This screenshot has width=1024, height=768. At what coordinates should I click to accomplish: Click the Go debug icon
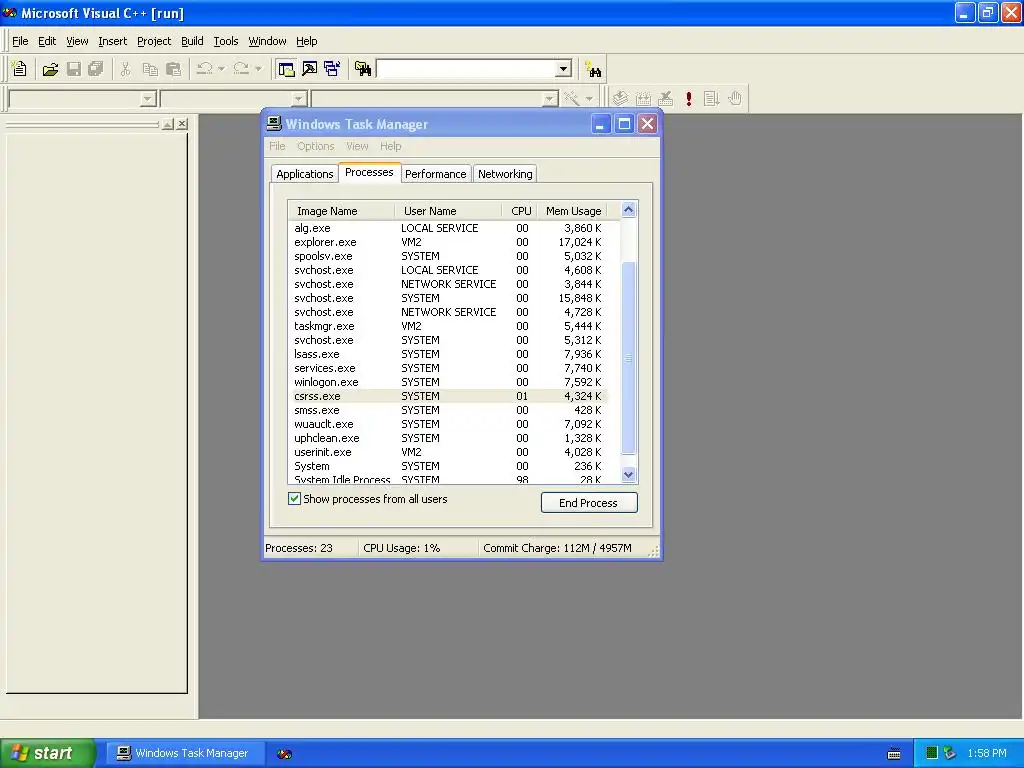tap(712, 99)
